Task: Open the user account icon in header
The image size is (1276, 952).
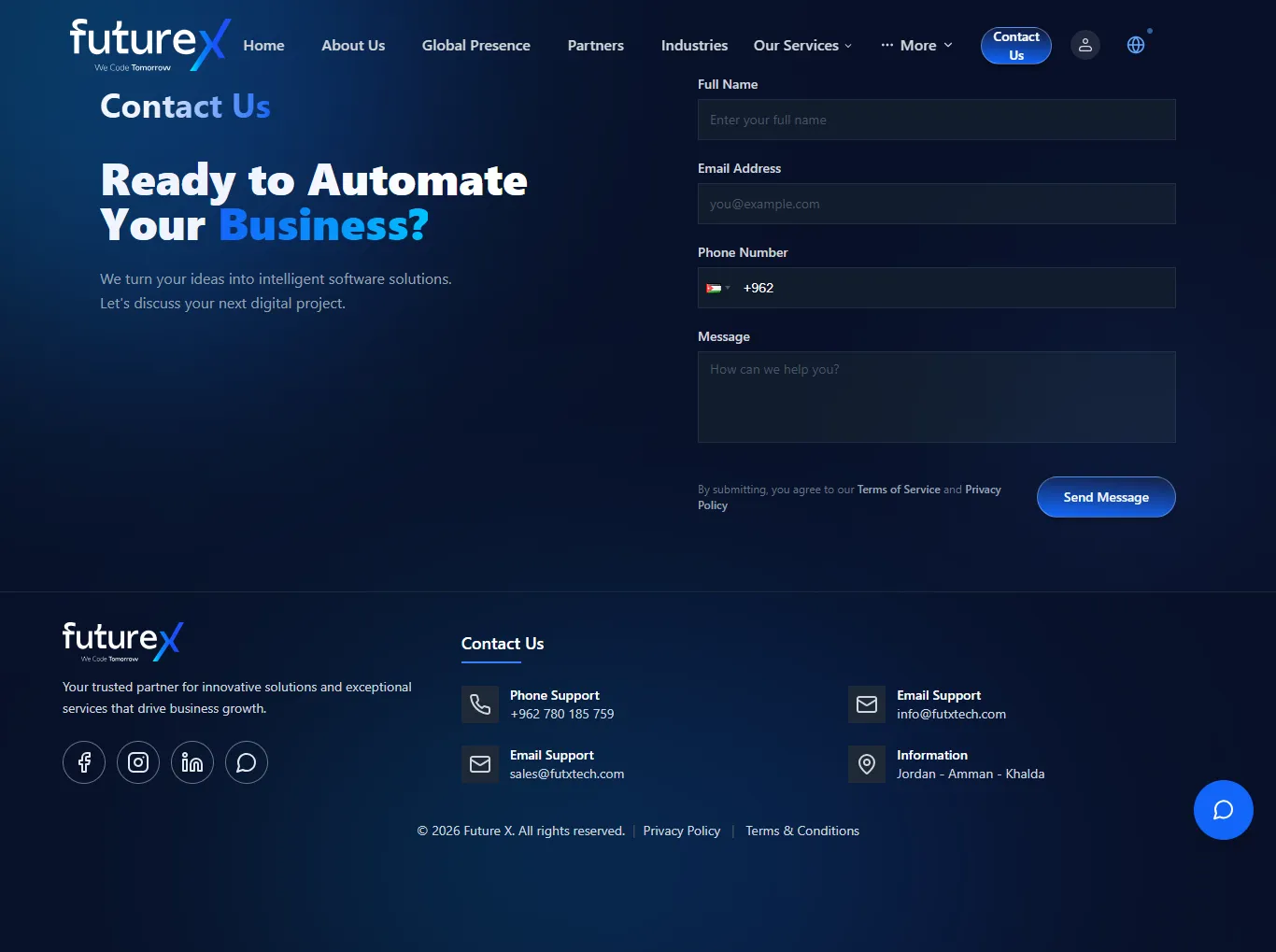Action: point(1085,45)
